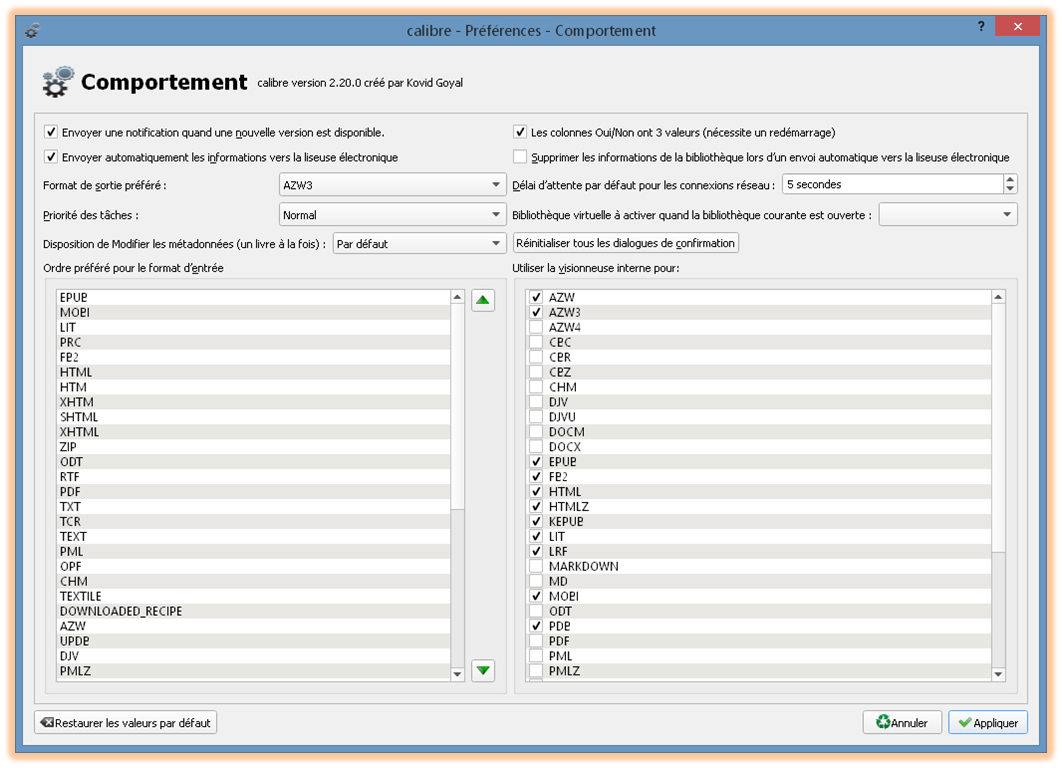The height and width of the screenshot is (768, 1062).
Task: Open the 'Format de sortie préféré' AZW3 dropdown
Action: [392, 185]
